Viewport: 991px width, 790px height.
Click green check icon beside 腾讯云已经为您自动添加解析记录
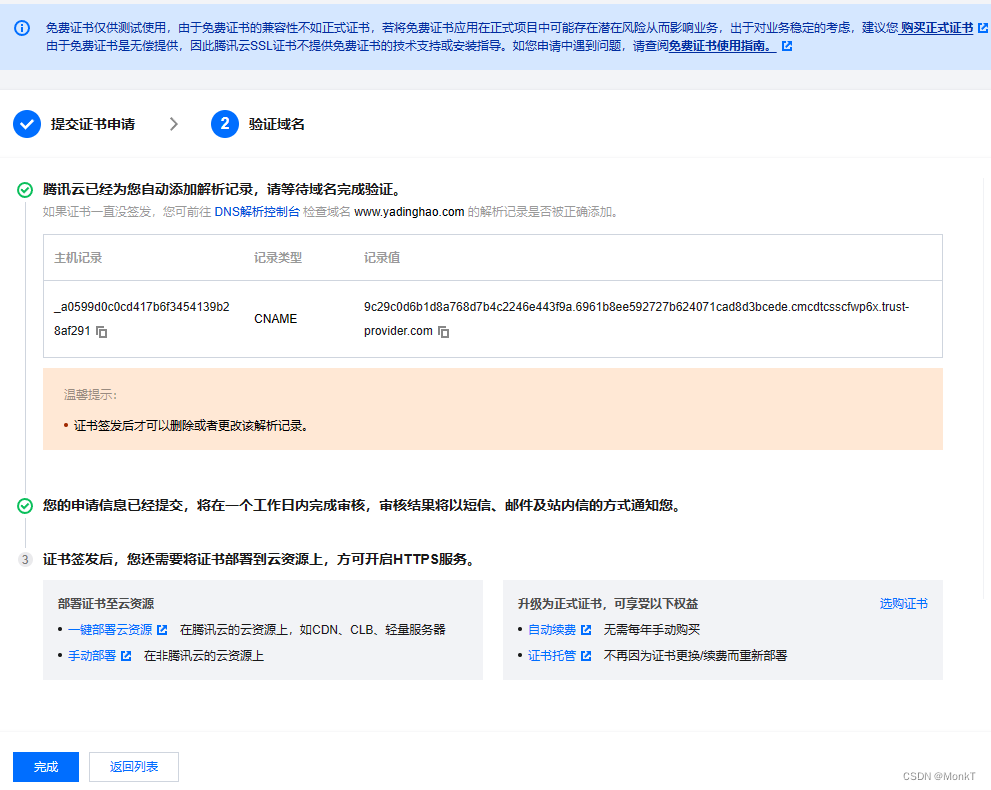[x=25, y=190]
